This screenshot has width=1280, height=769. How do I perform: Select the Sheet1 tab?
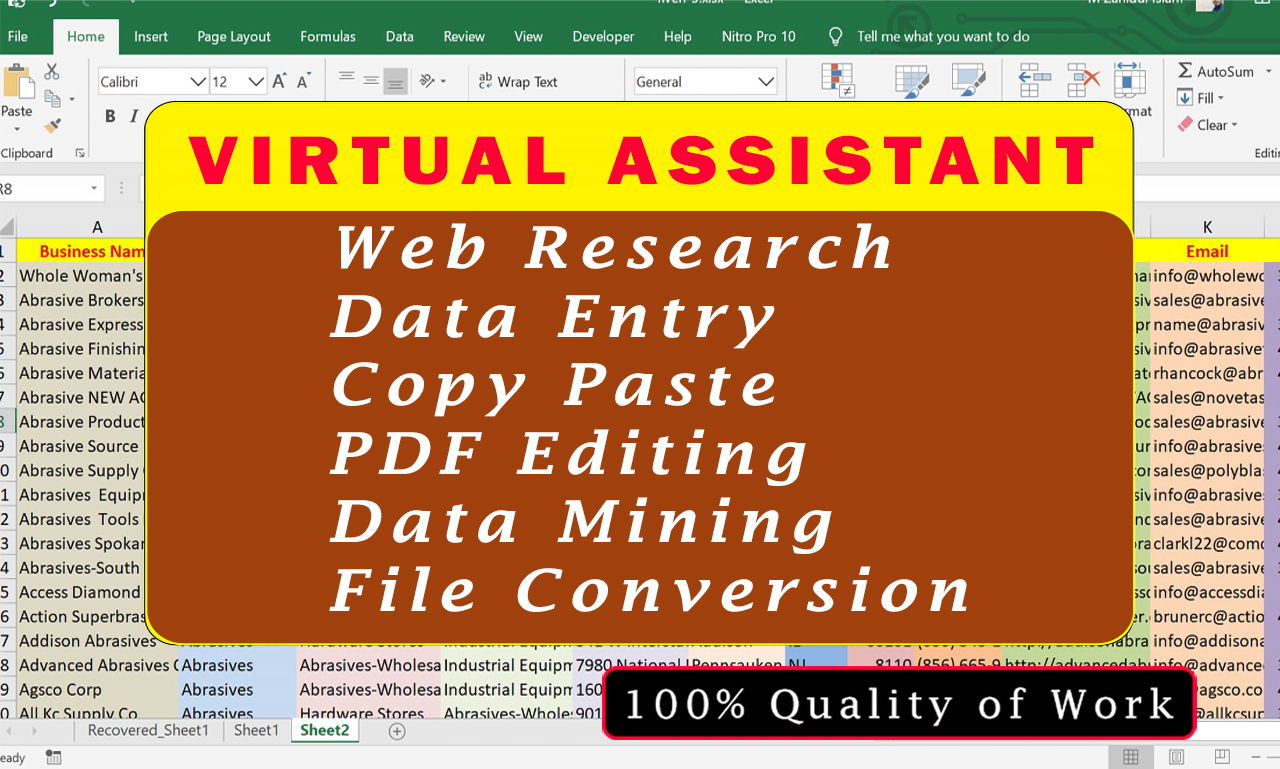[x=256, y=730]
